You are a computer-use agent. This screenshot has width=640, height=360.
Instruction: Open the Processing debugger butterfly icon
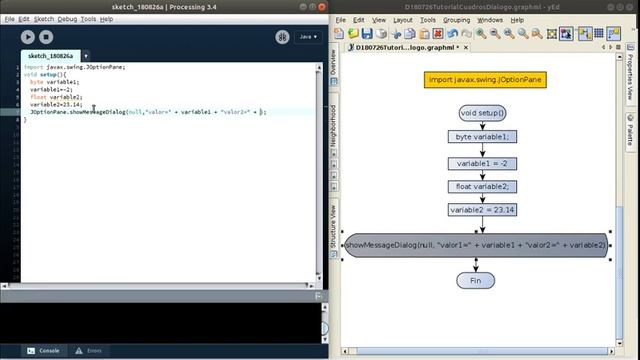tap(282, 37)
